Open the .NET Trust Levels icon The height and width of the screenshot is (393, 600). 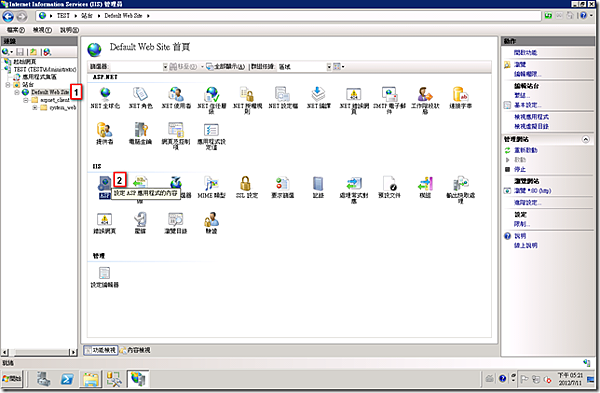(212, 94)
